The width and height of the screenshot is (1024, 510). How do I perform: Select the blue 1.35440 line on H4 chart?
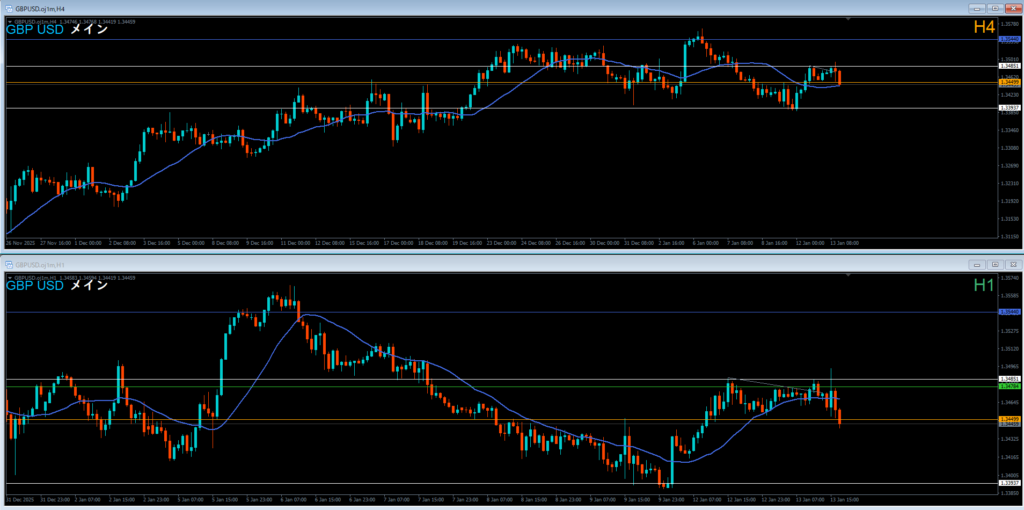pos(500,39)
